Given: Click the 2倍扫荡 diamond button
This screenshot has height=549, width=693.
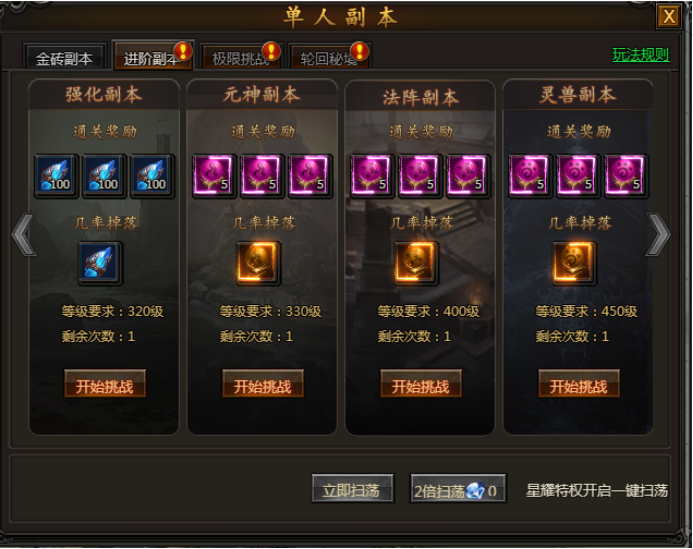Looking at the screenshot, I should pyautogui.click(x=458, y=488).
